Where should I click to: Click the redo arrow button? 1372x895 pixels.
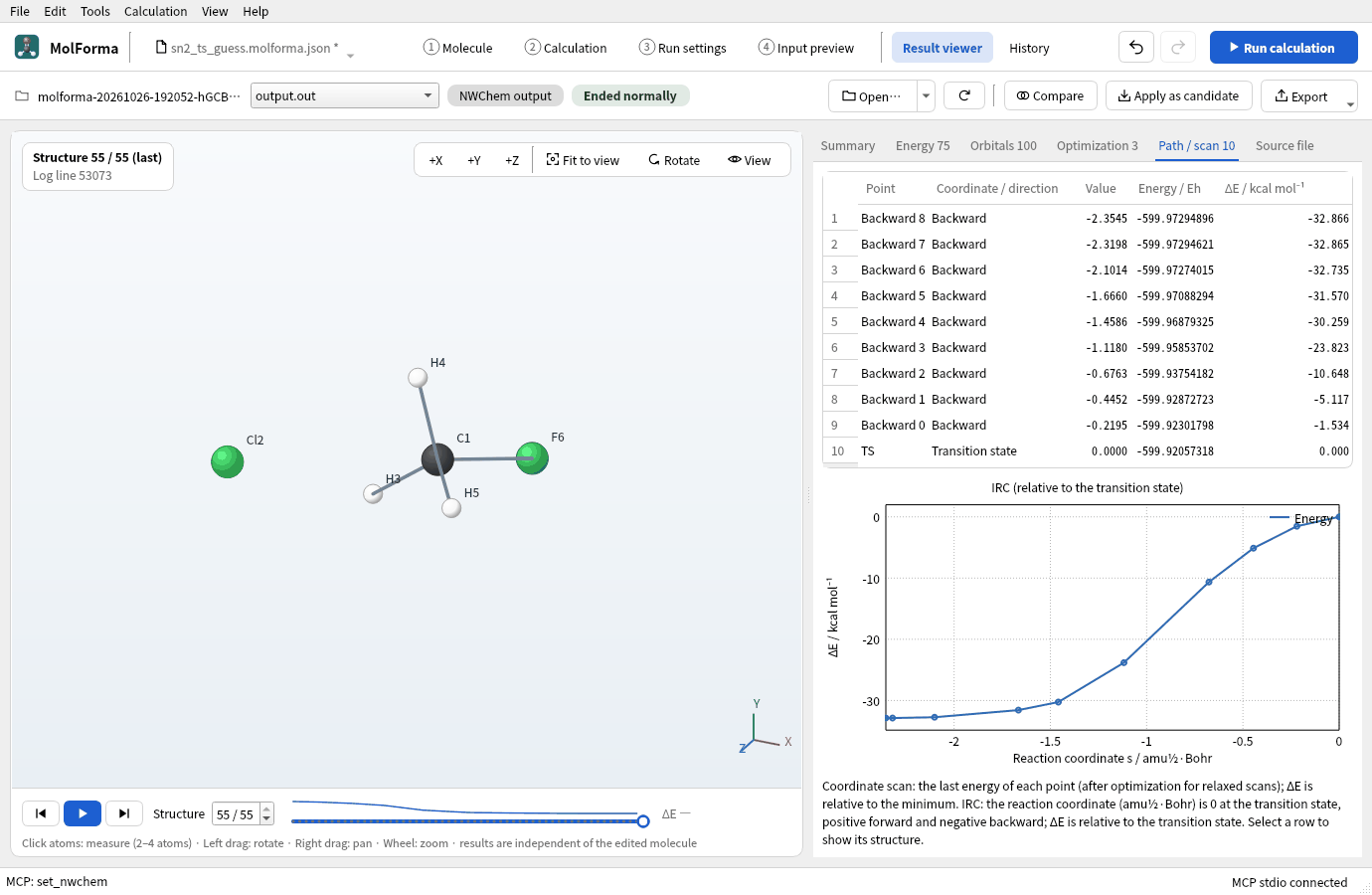click(1178, 47)
